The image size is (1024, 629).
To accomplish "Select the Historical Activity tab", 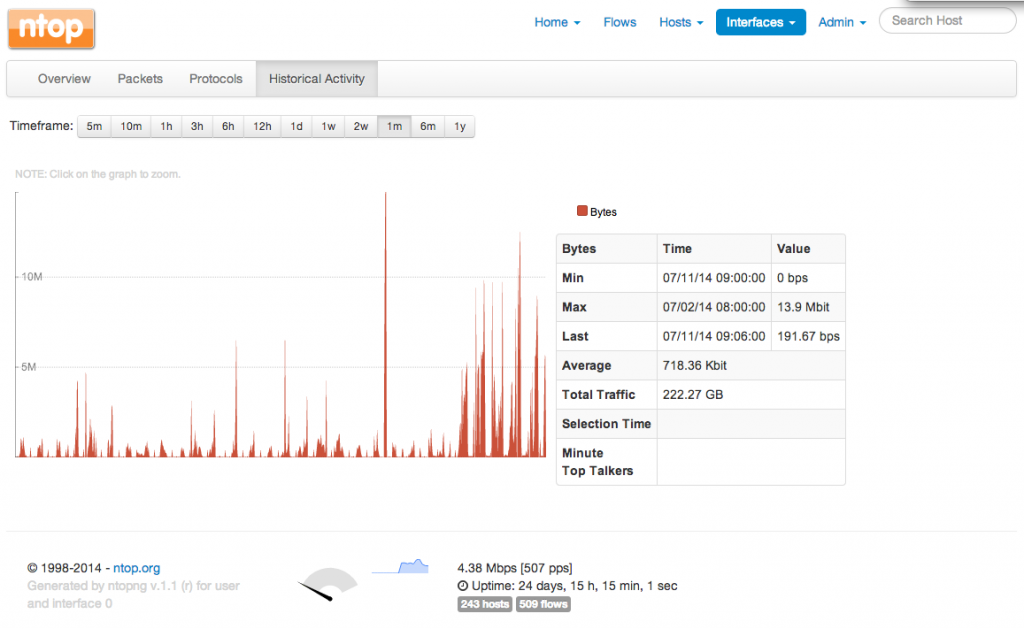I will pyautogui.click(x=317, y=79).
